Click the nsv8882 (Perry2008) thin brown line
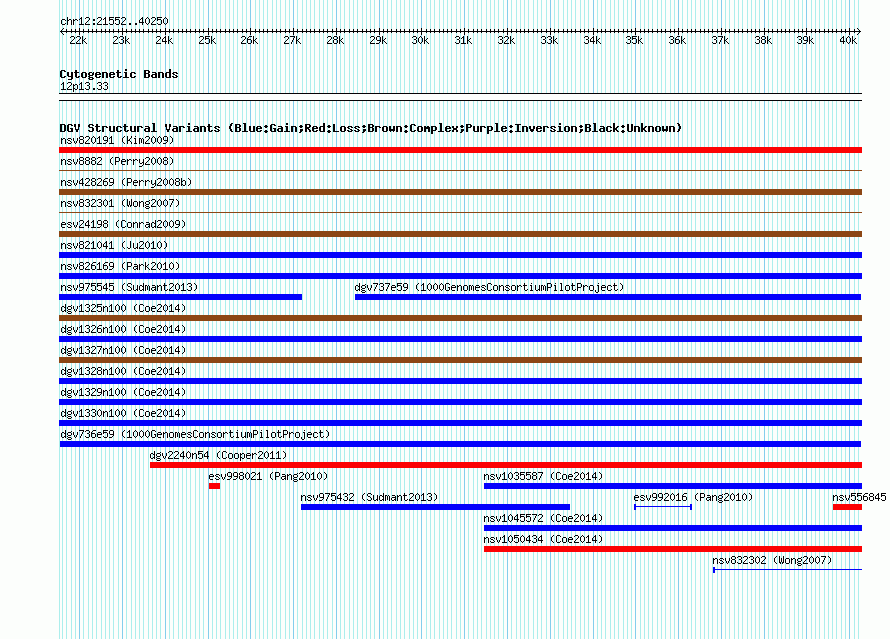Viewport: 890px width, 639px height. tap(460, 170)
